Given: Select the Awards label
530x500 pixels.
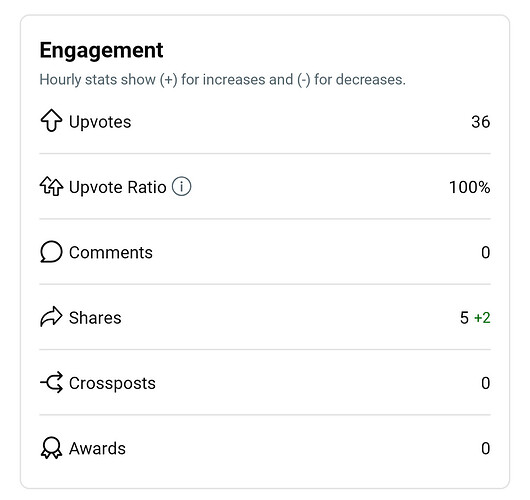Looking at the screenshot, I should [97, 449].
